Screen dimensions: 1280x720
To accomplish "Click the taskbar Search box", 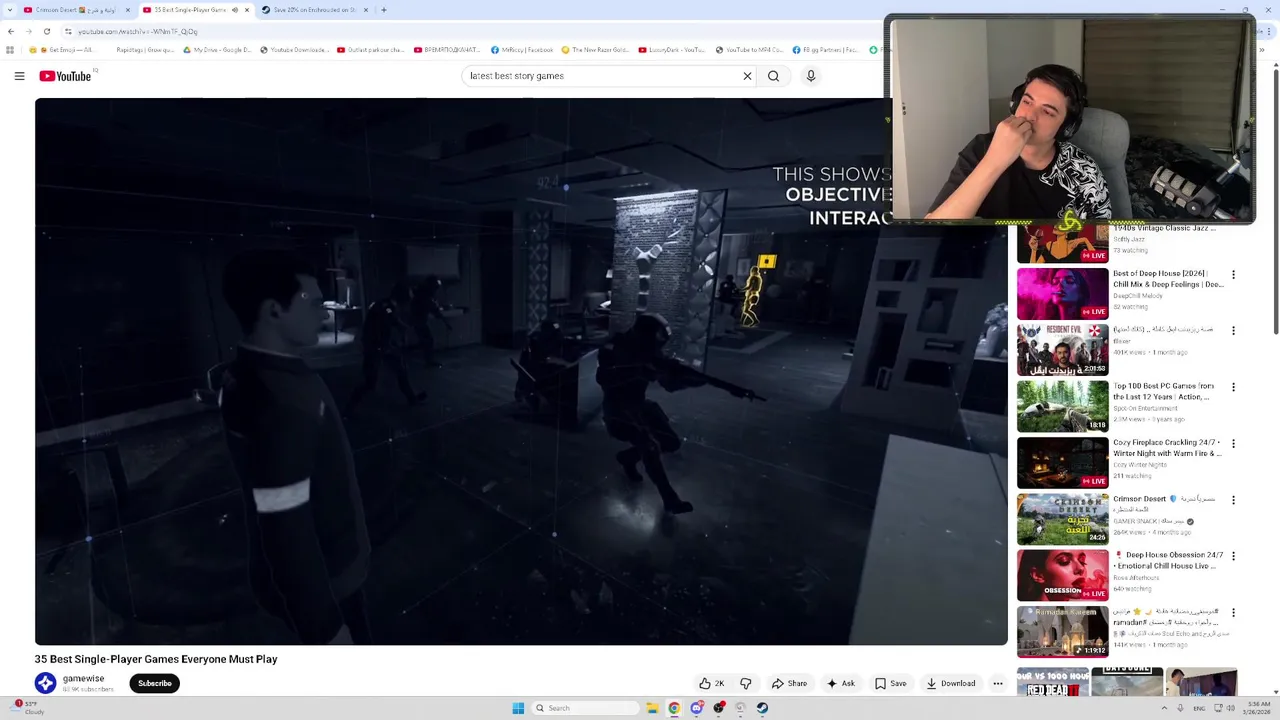I will 585,708.
